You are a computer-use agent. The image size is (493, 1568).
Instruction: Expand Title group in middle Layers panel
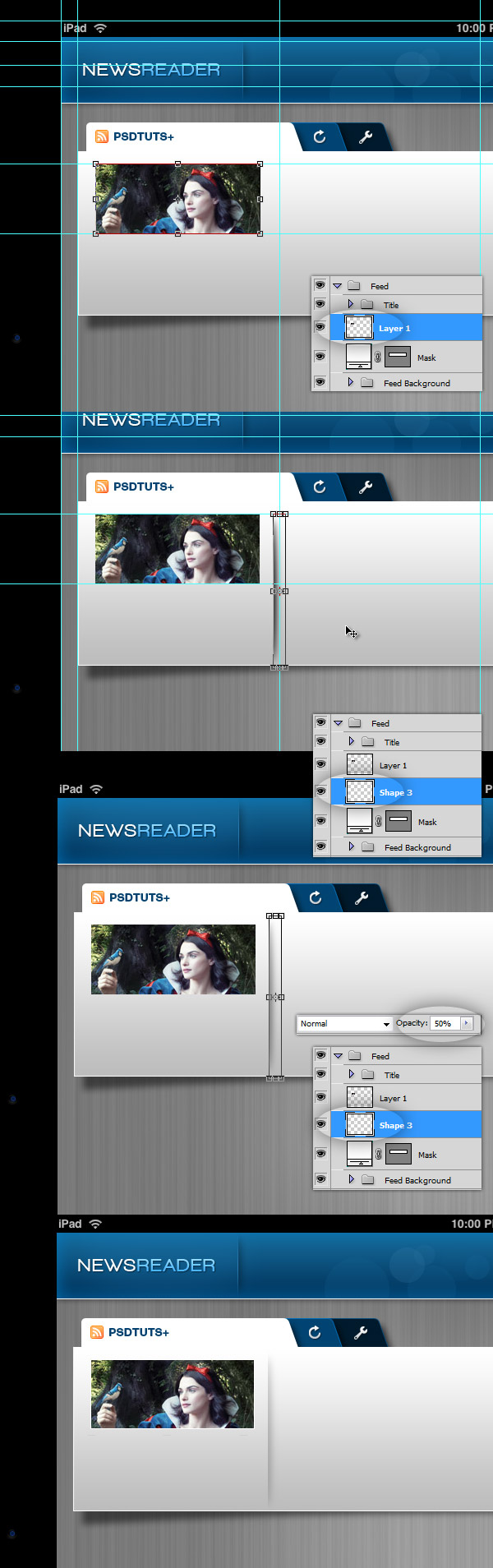[x=351, y=742]
